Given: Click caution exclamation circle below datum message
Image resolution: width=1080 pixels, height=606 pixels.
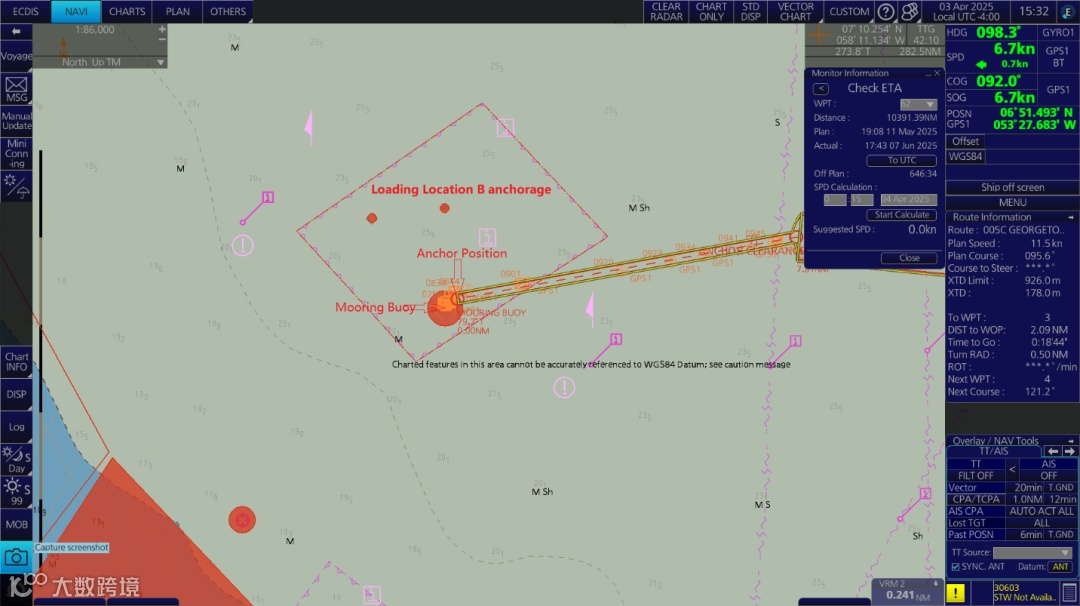Looking at the screenshot, I should [x=564, y=388].
